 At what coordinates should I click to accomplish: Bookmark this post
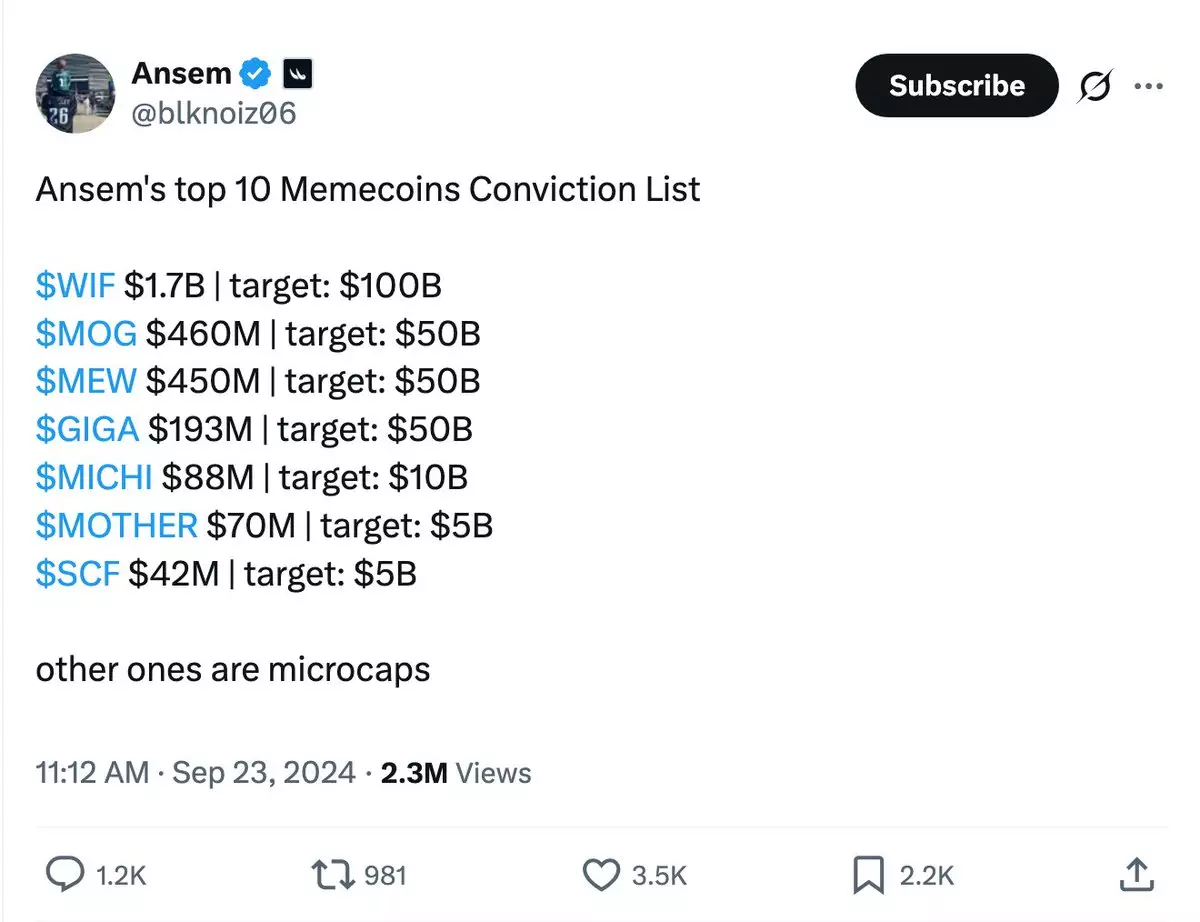coord(868,875)
